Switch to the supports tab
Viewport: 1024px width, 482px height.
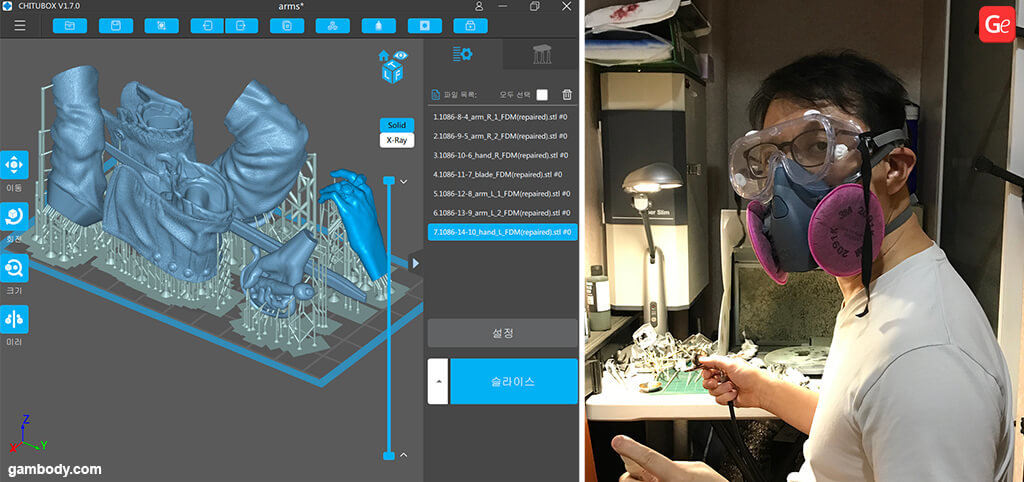[540, 54]
